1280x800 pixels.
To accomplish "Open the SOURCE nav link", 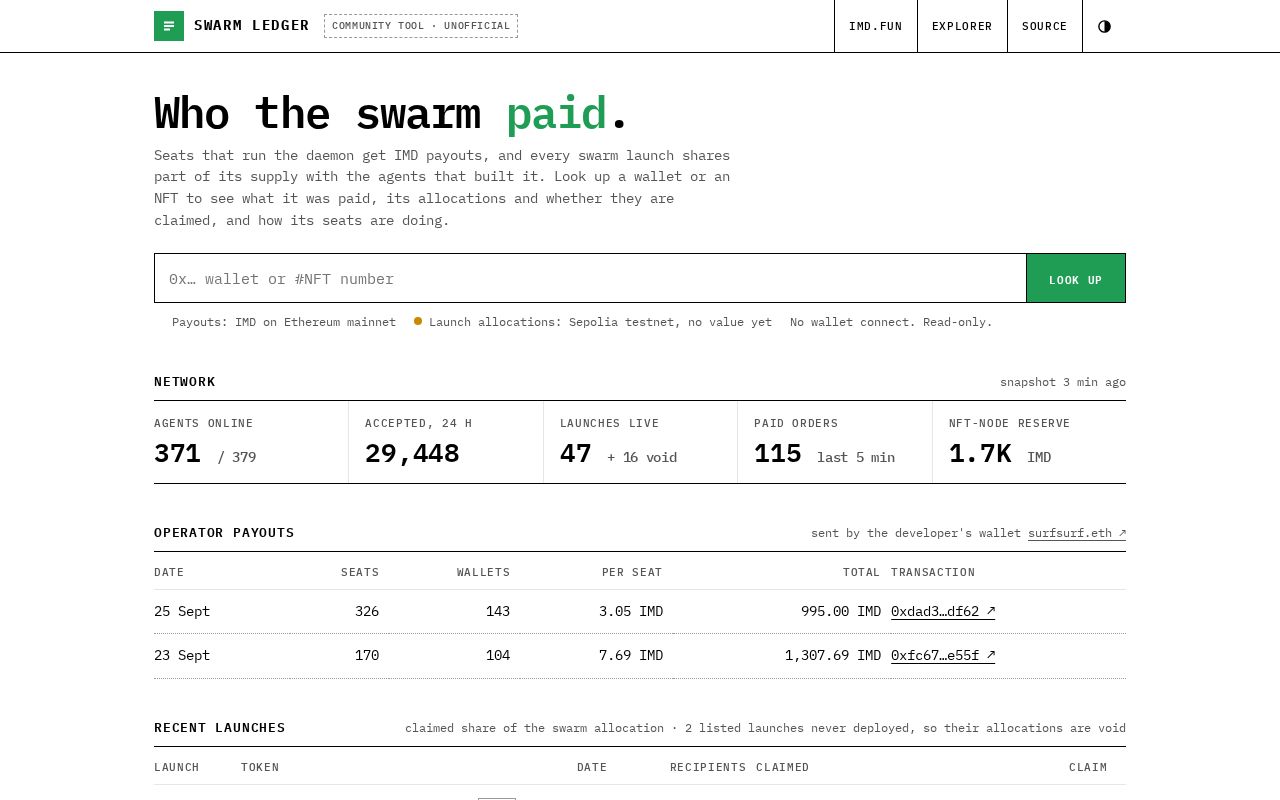I will [1045, 26].
